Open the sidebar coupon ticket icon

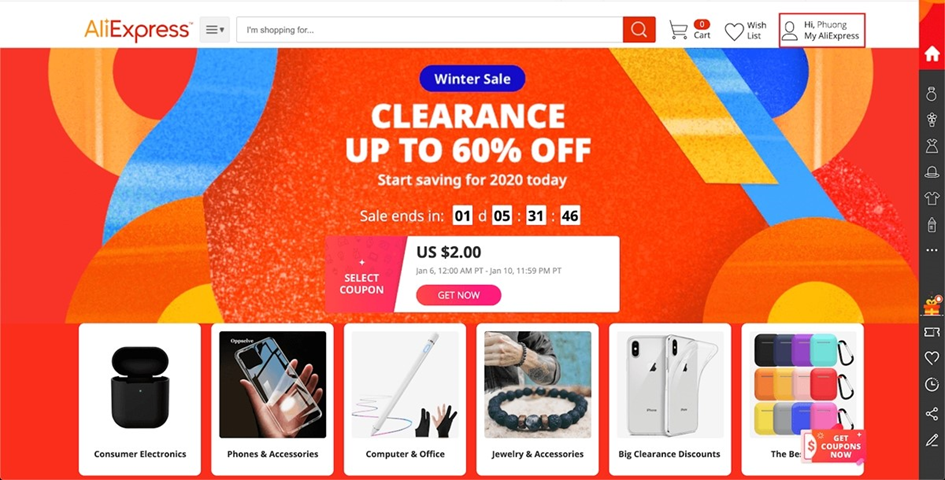[x=932, y=332]
